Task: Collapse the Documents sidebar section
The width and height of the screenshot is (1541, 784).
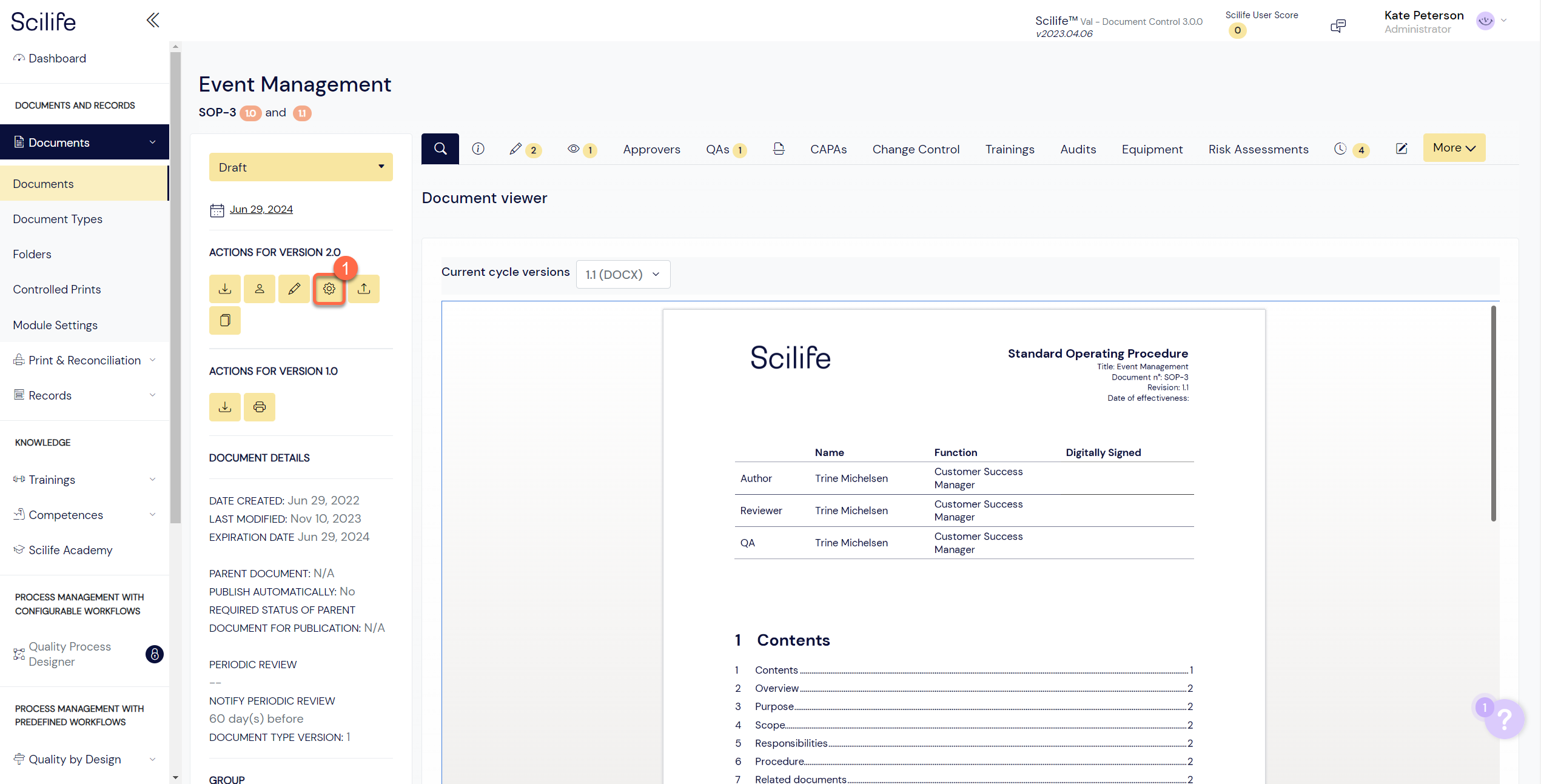Action: (x=152, y=142)
